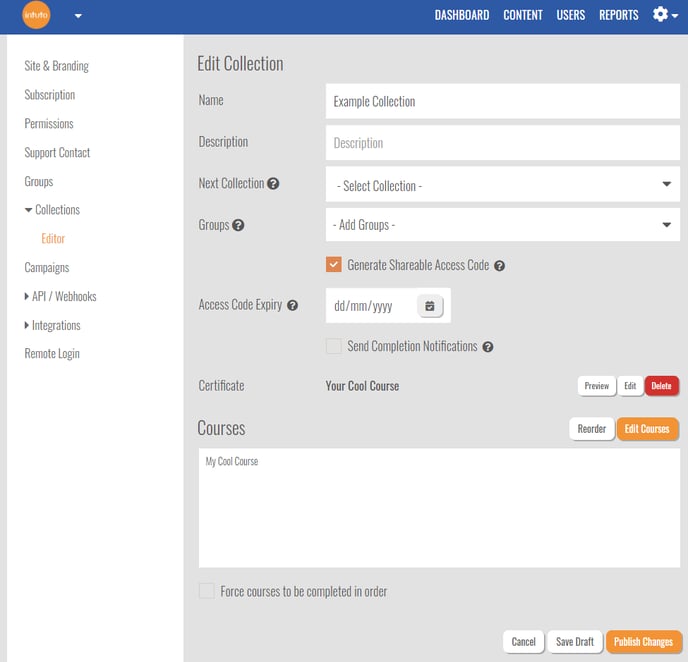The width and height of the screenshot is (688, 662).
Task: Open the Add Groups dropdown
Action: 502,225
